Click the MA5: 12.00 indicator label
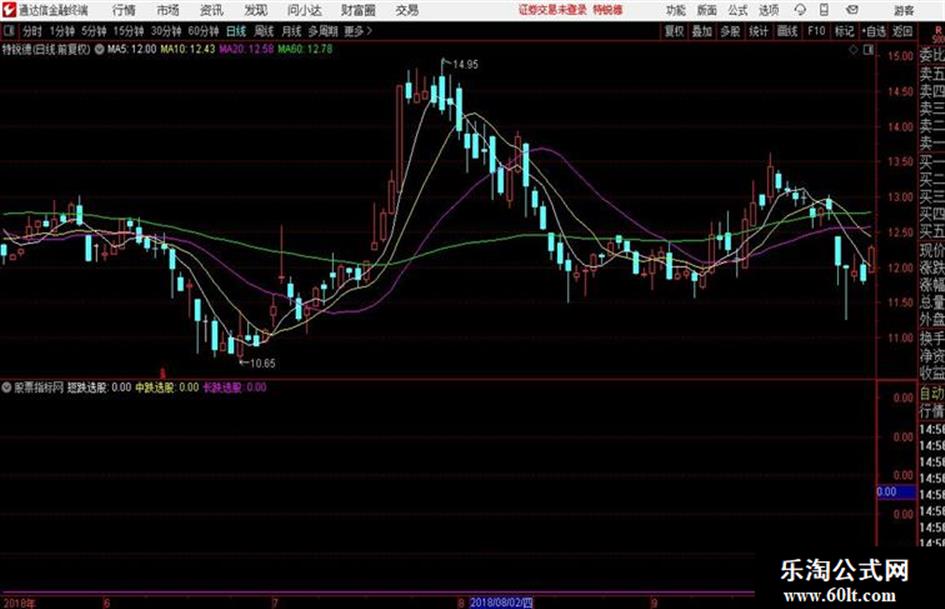This screenshot has height=609, width=945. (131, 49)
